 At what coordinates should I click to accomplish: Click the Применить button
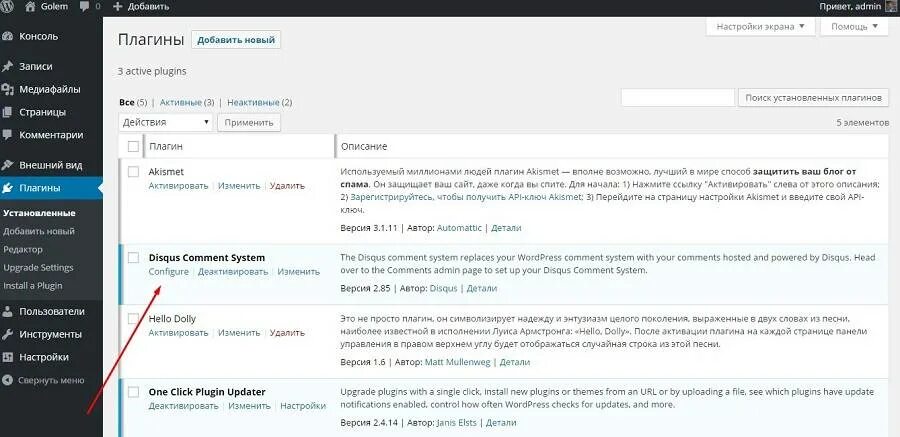[x=249, y=122]
